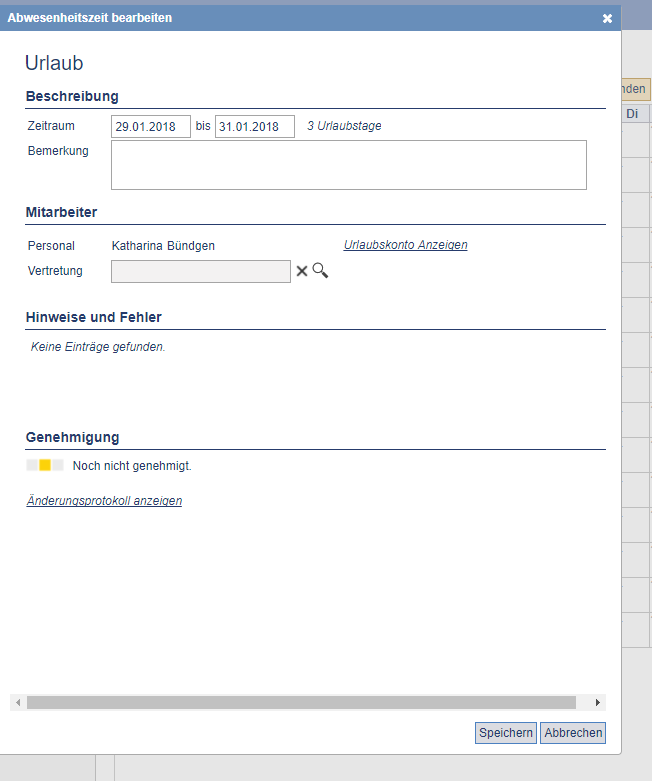Click the Katharina Bündgen personal name
Image resolution: width=652 pixels, height=781 pixels.
pos(163,246)
